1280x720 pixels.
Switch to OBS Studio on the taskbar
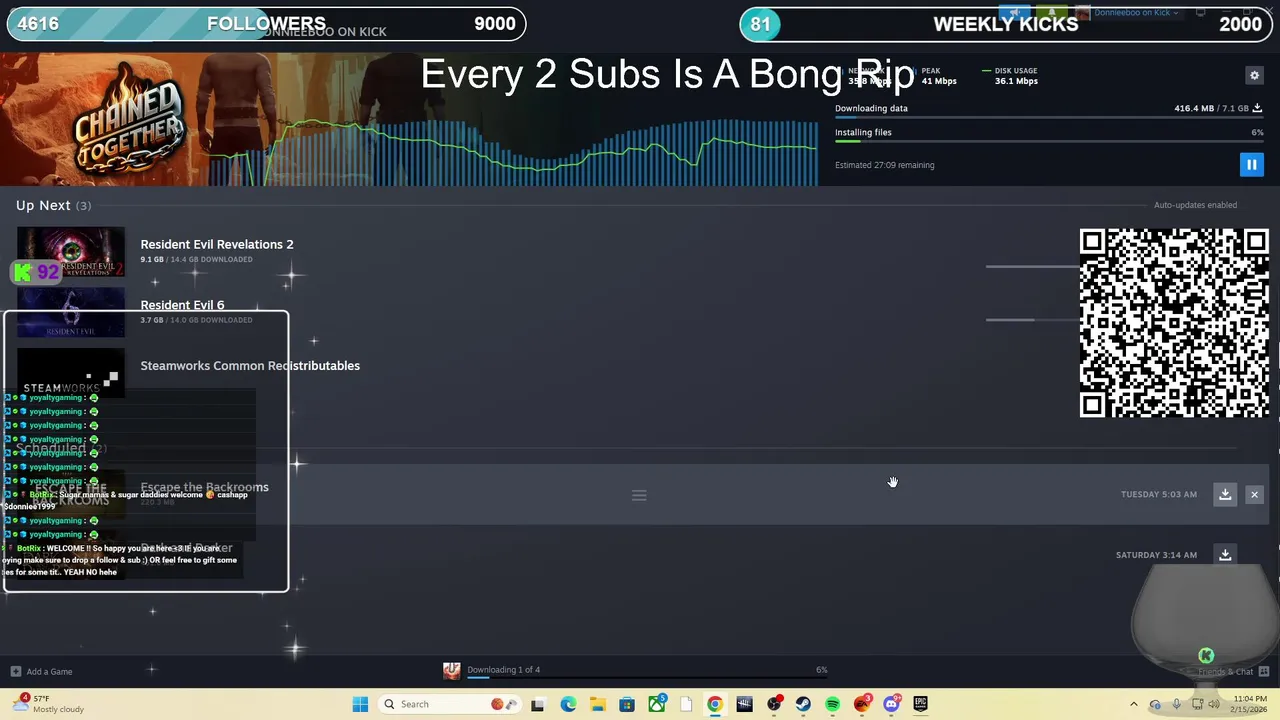pos(774,704)
